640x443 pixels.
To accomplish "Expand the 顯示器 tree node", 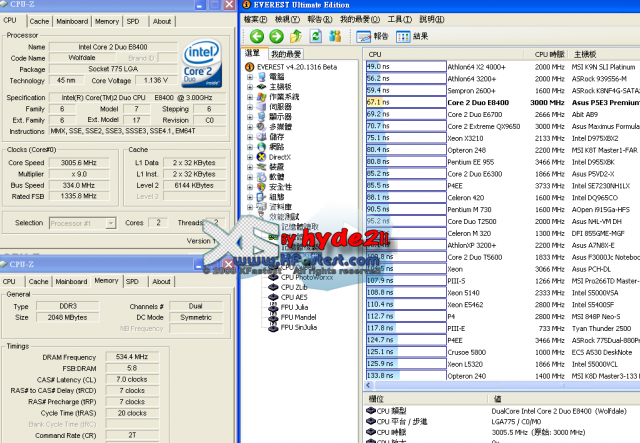I will coord(250,117).
